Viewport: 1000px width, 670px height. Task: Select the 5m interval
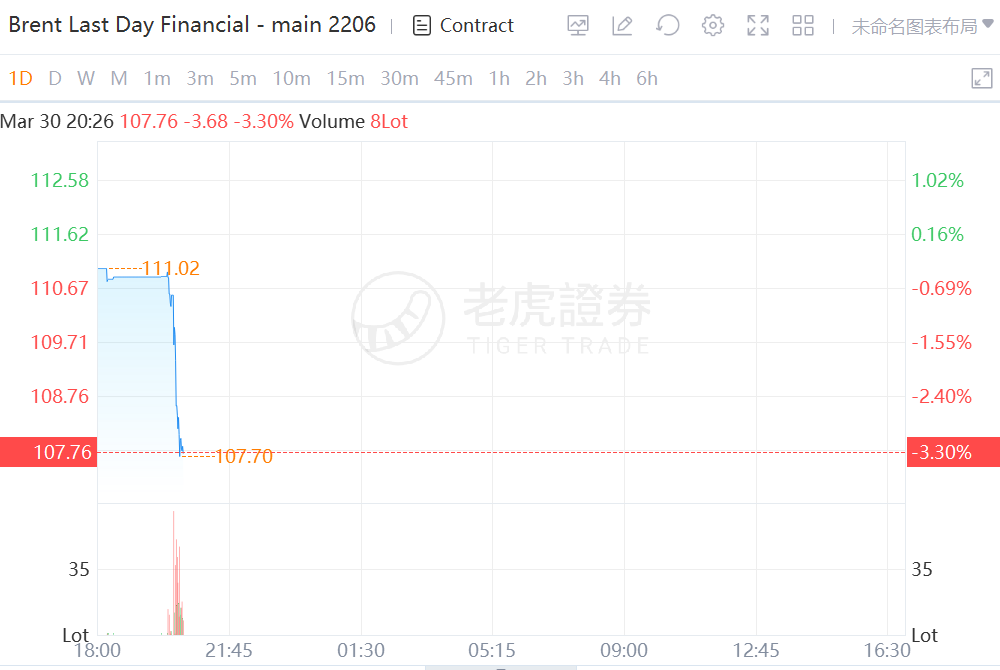(243, 79)
